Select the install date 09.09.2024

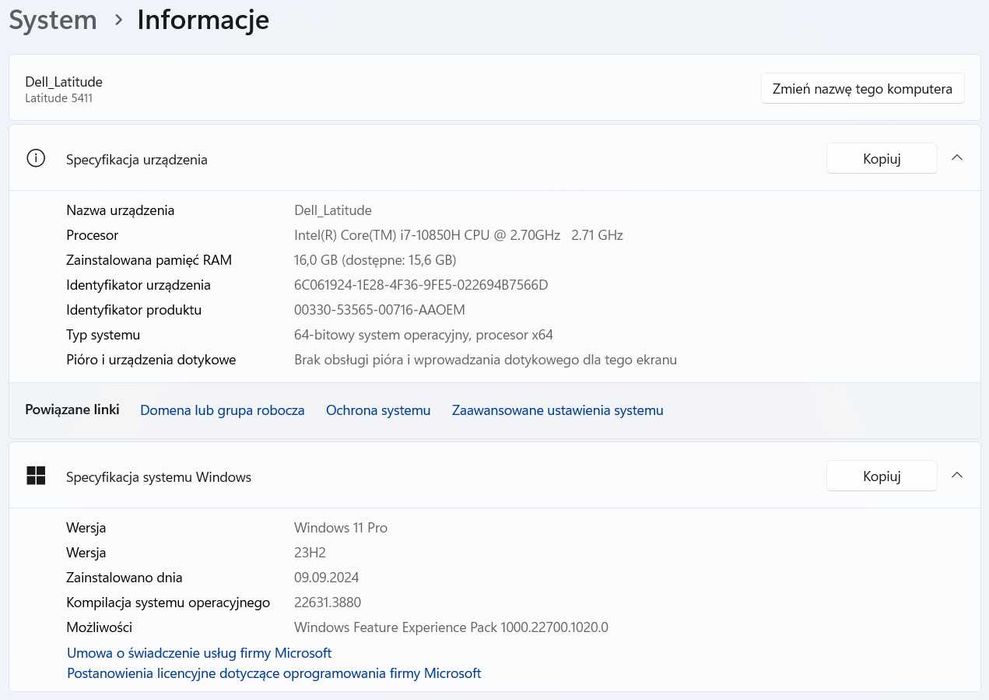pyautogui.click(x=326, y=577)
